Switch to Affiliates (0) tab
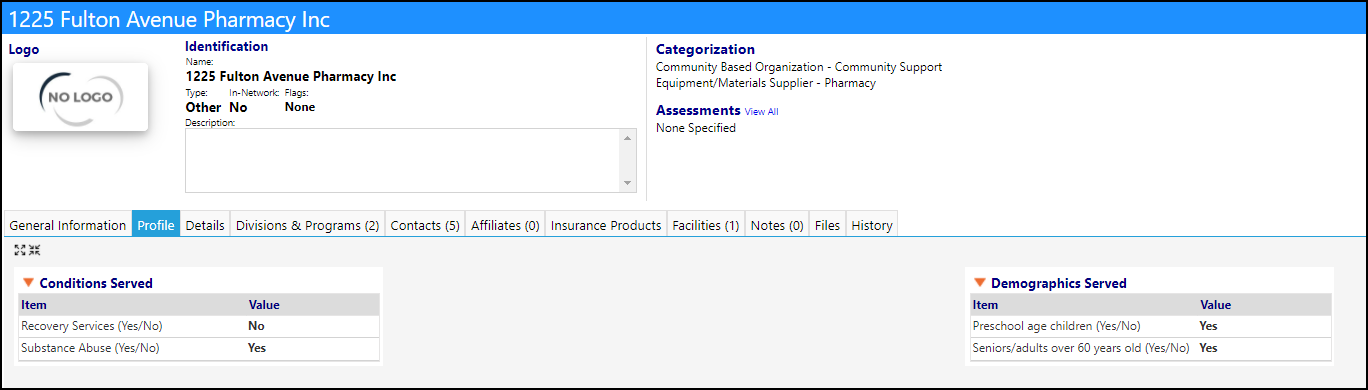 point(505,225)
